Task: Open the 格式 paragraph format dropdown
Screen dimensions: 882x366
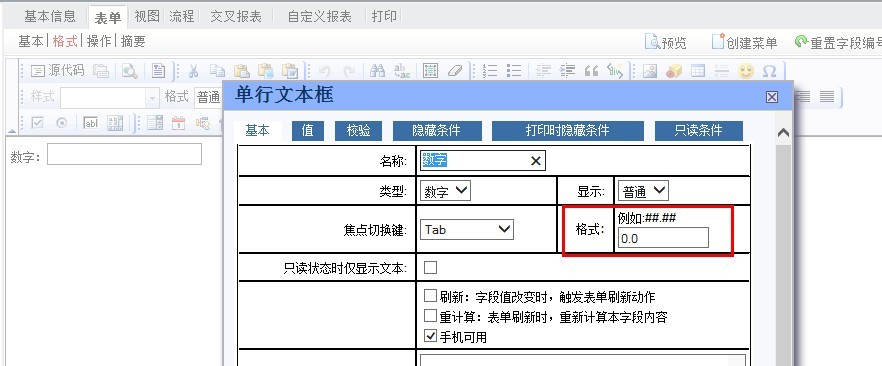Action: (208, 97)
